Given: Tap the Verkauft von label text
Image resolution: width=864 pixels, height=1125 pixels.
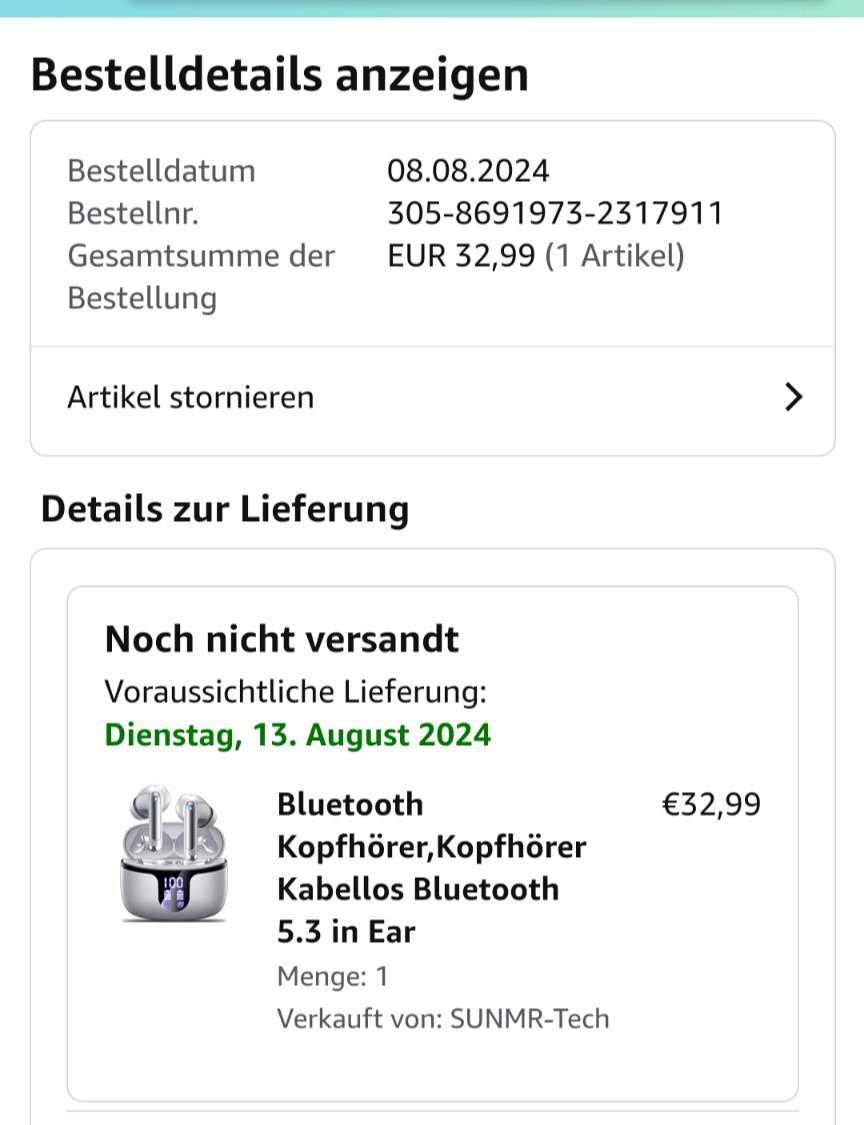Looking at the screenshot, I should click(x=360, y=1019).
